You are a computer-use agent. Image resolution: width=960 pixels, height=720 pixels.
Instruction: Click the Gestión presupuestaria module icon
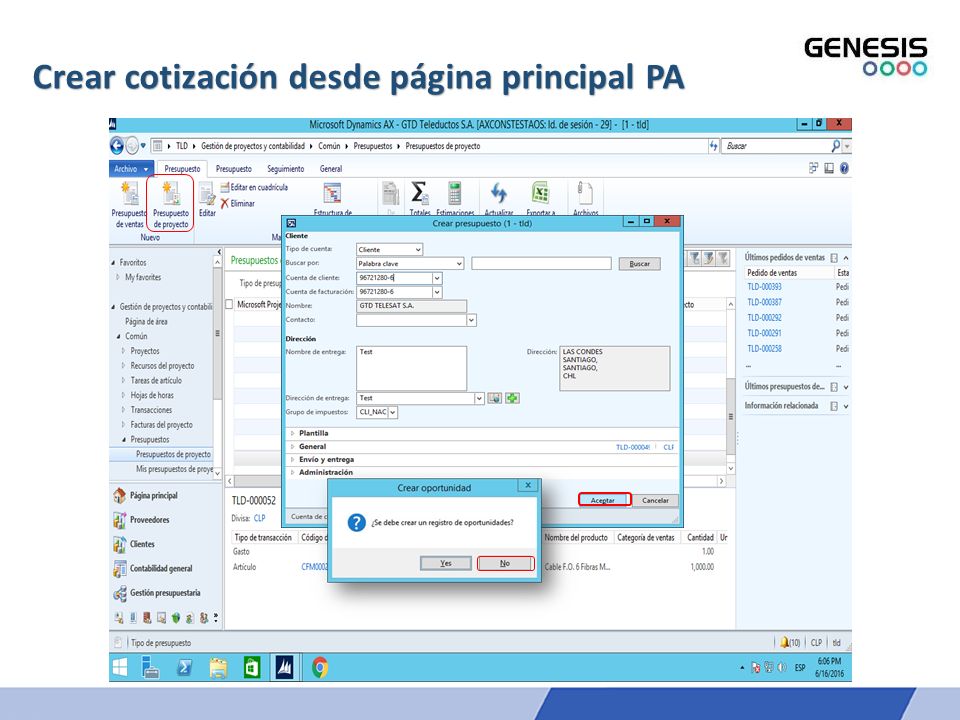click(119, 593)
